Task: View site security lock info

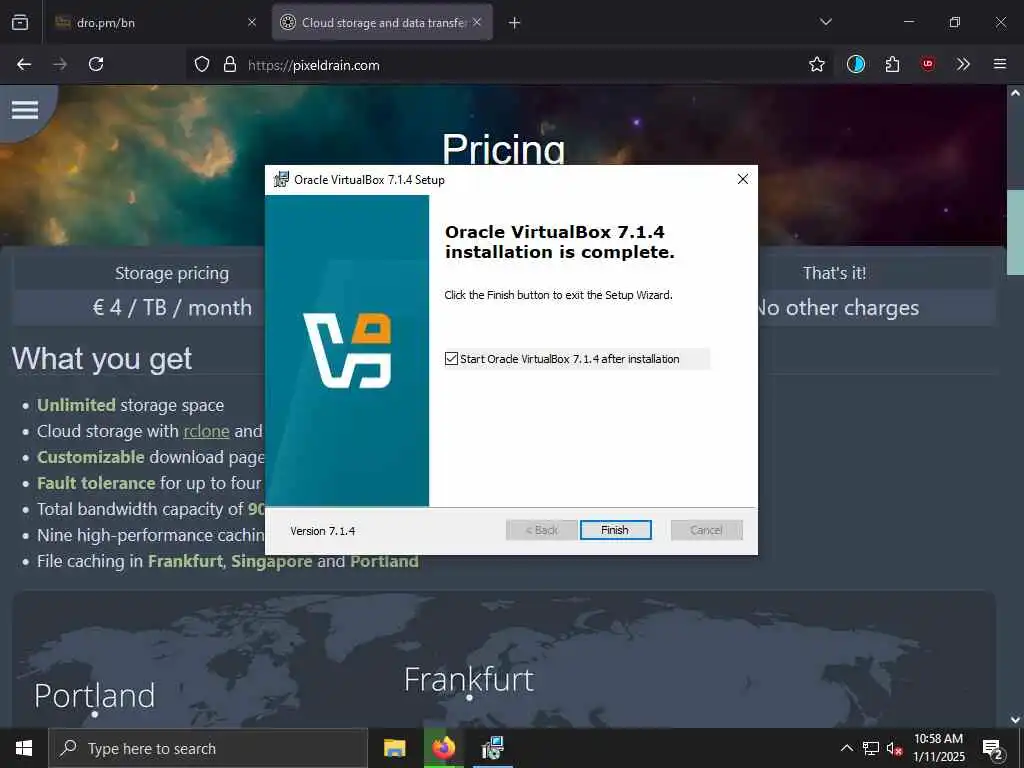Action: coord(229,65)
